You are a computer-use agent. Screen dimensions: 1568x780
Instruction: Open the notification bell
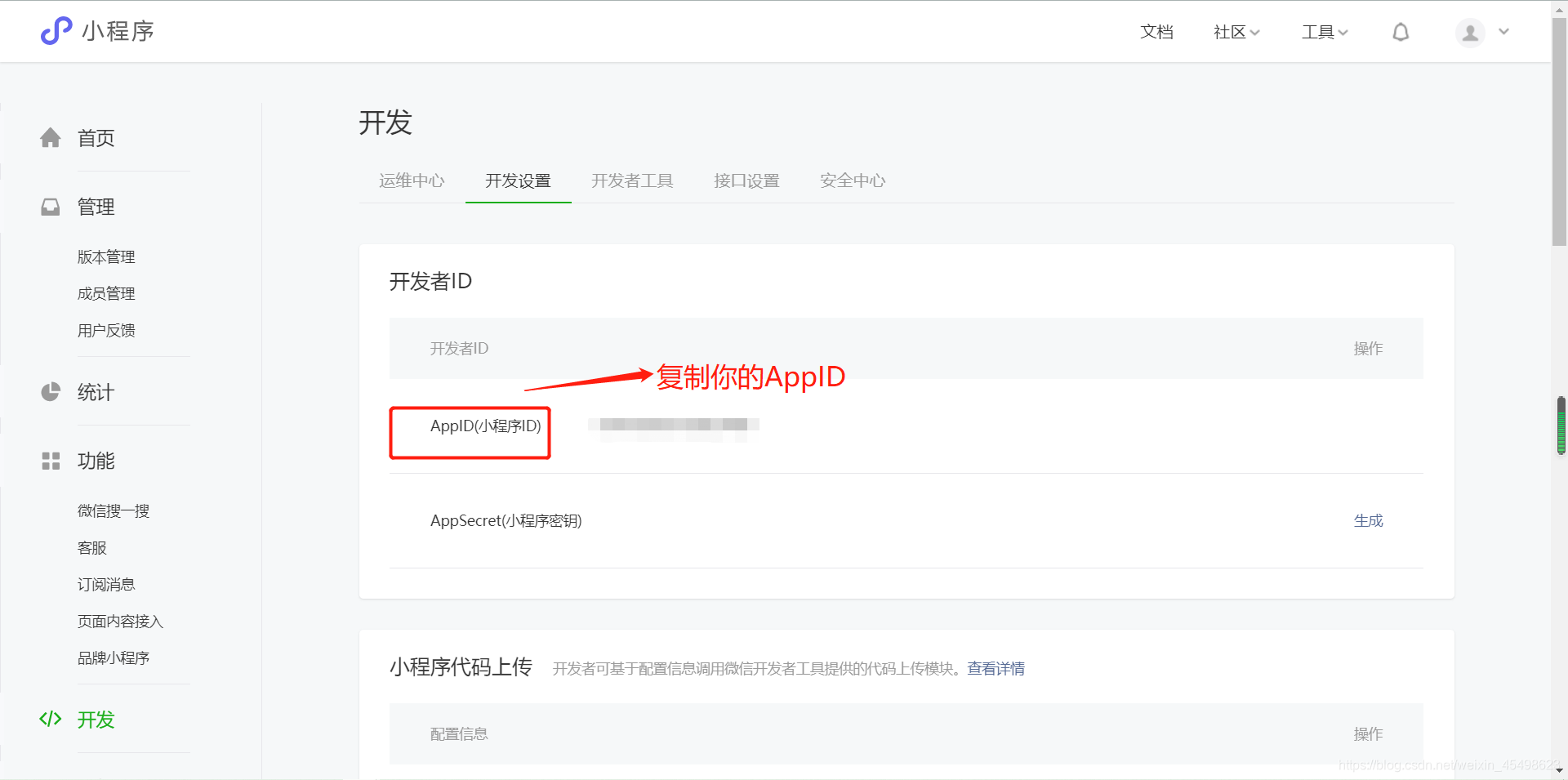[x=1401, y=32]
